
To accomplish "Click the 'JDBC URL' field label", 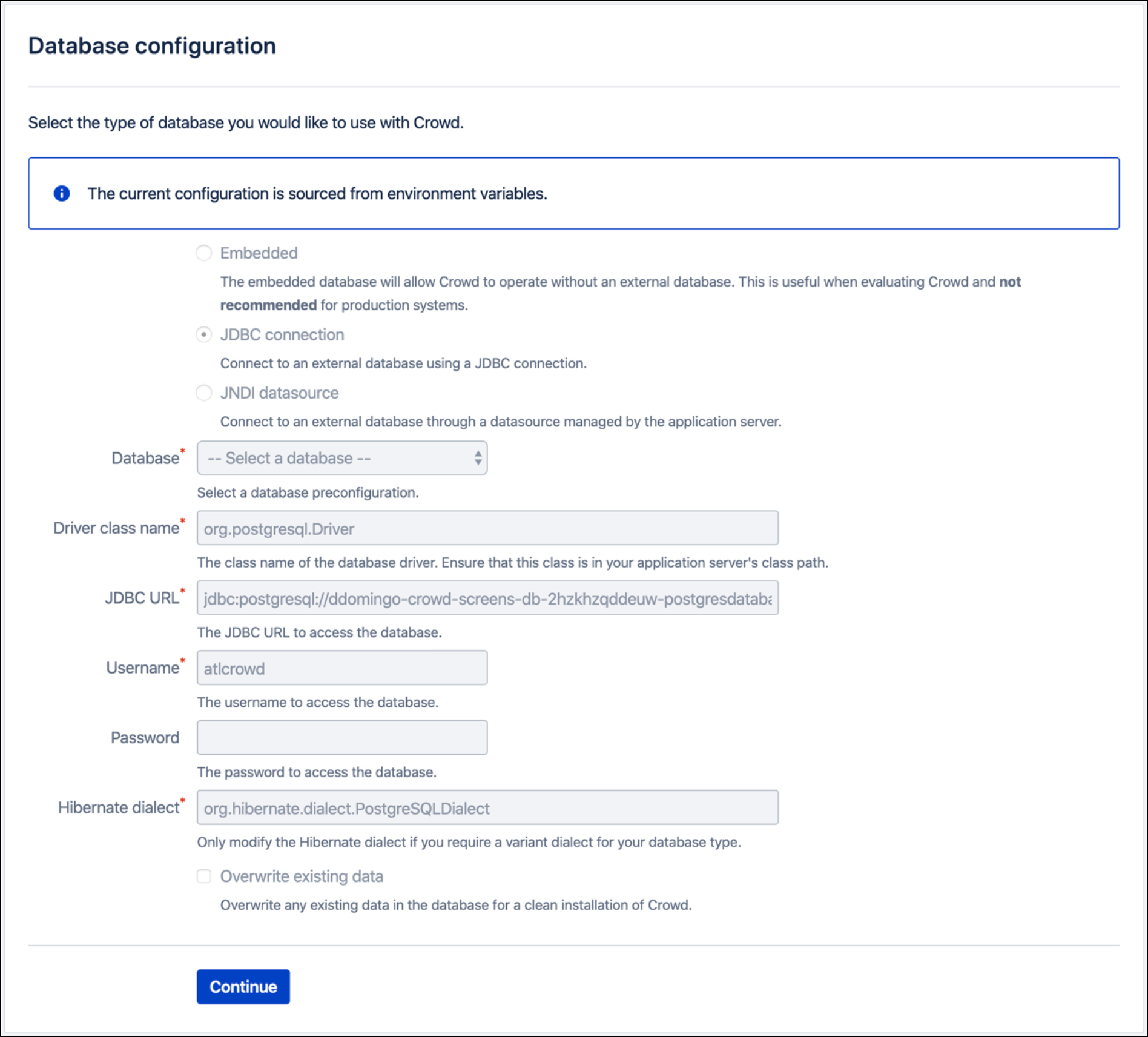I will click(x=142, y=598).
